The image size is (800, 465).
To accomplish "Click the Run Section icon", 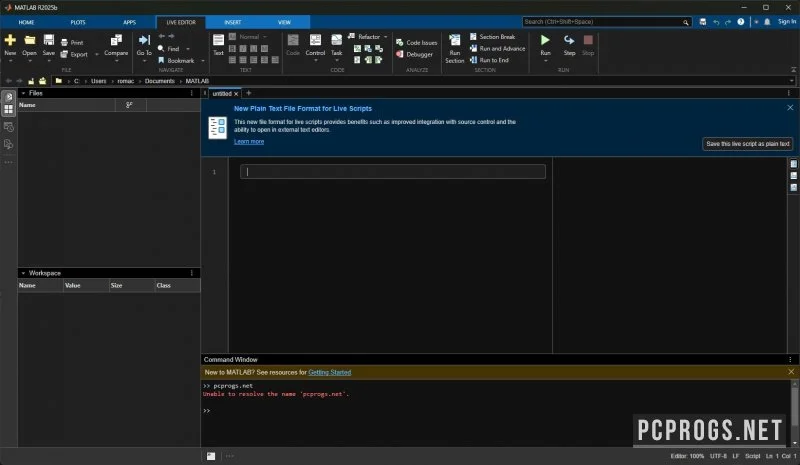I will tap(455, 40).
